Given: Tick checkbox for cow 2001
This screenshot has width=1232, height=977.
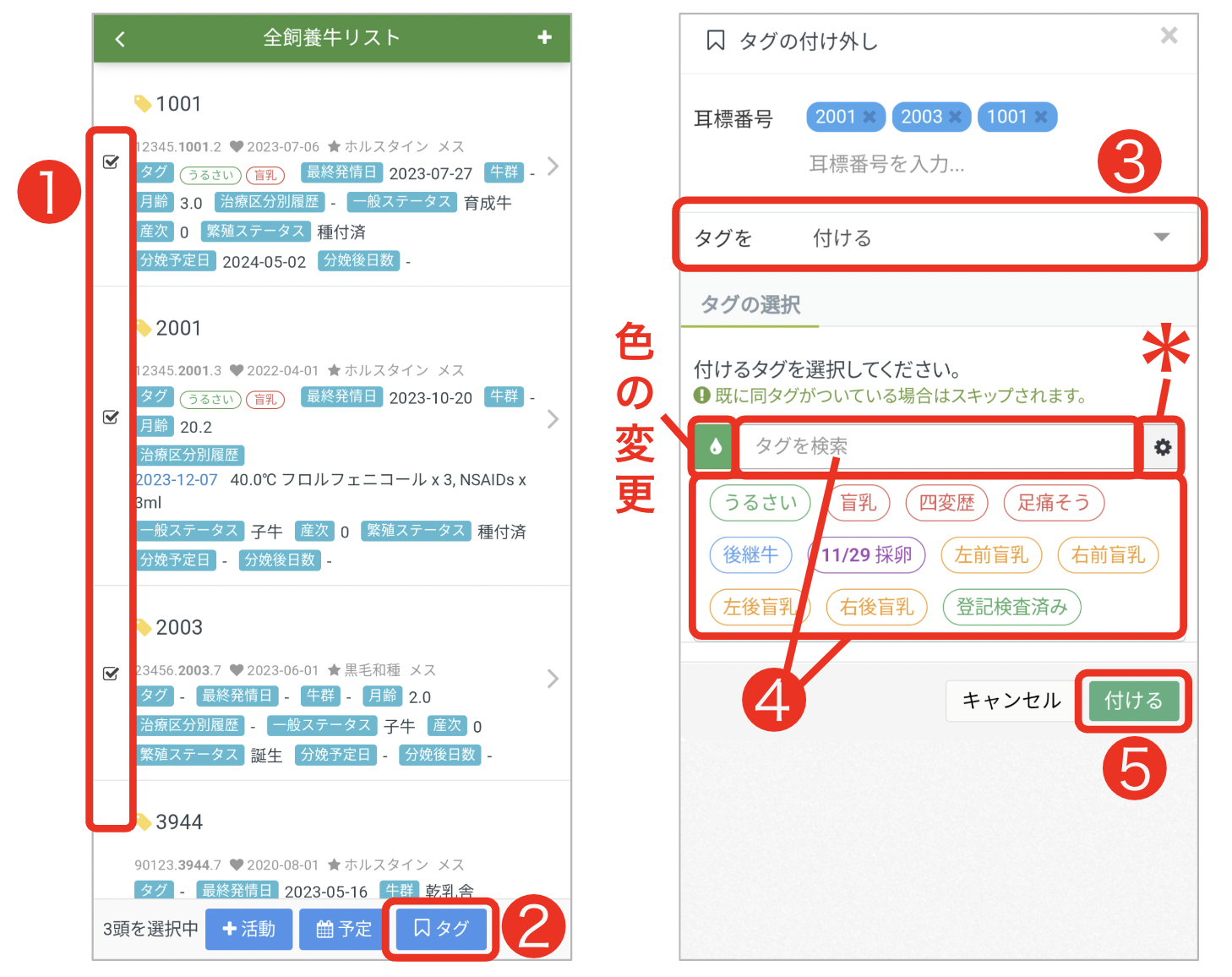Looking at the screenshot, I should [111, 417].
